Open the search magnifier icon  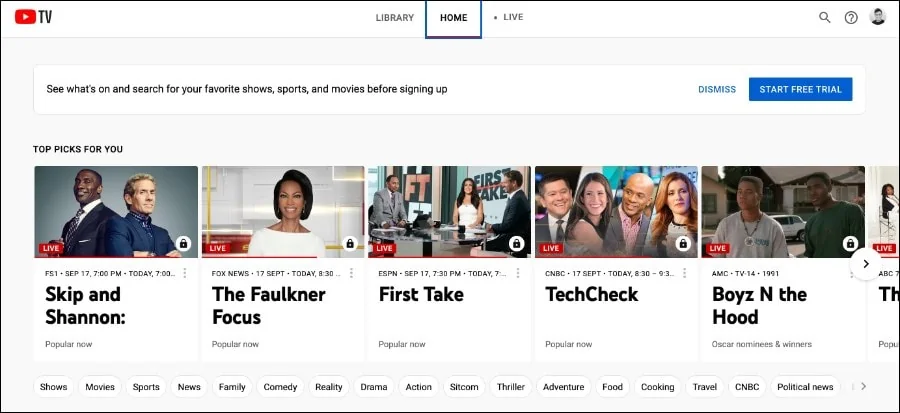pos(825,17)
